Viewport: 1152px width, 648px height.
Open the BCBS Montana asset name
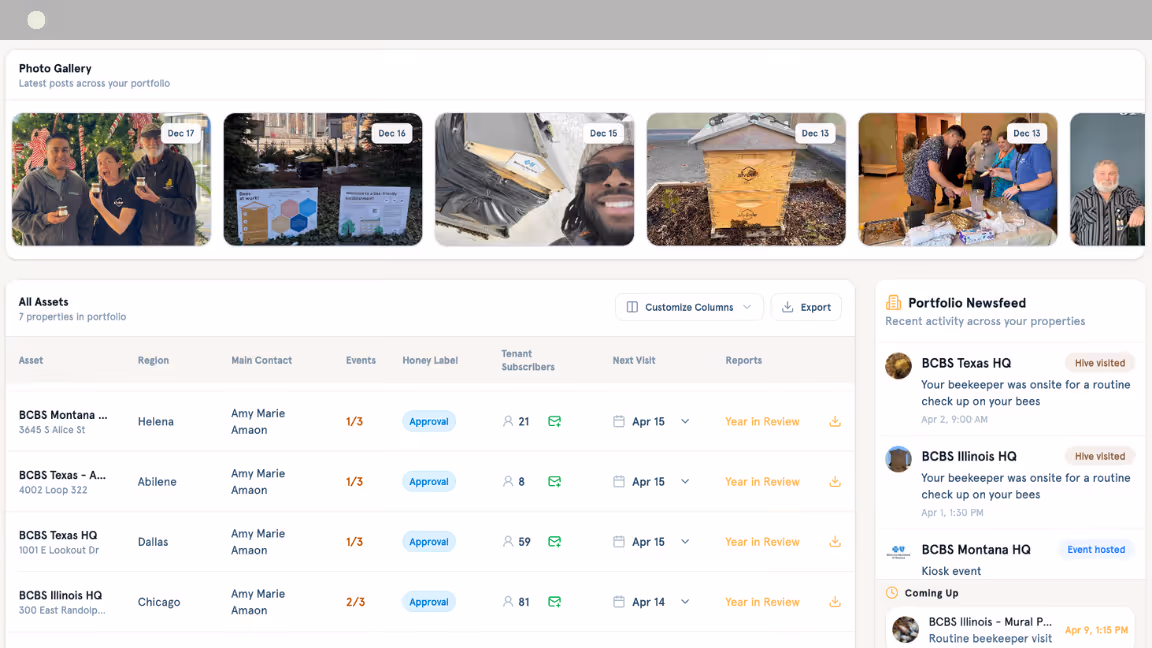point(63,415)
